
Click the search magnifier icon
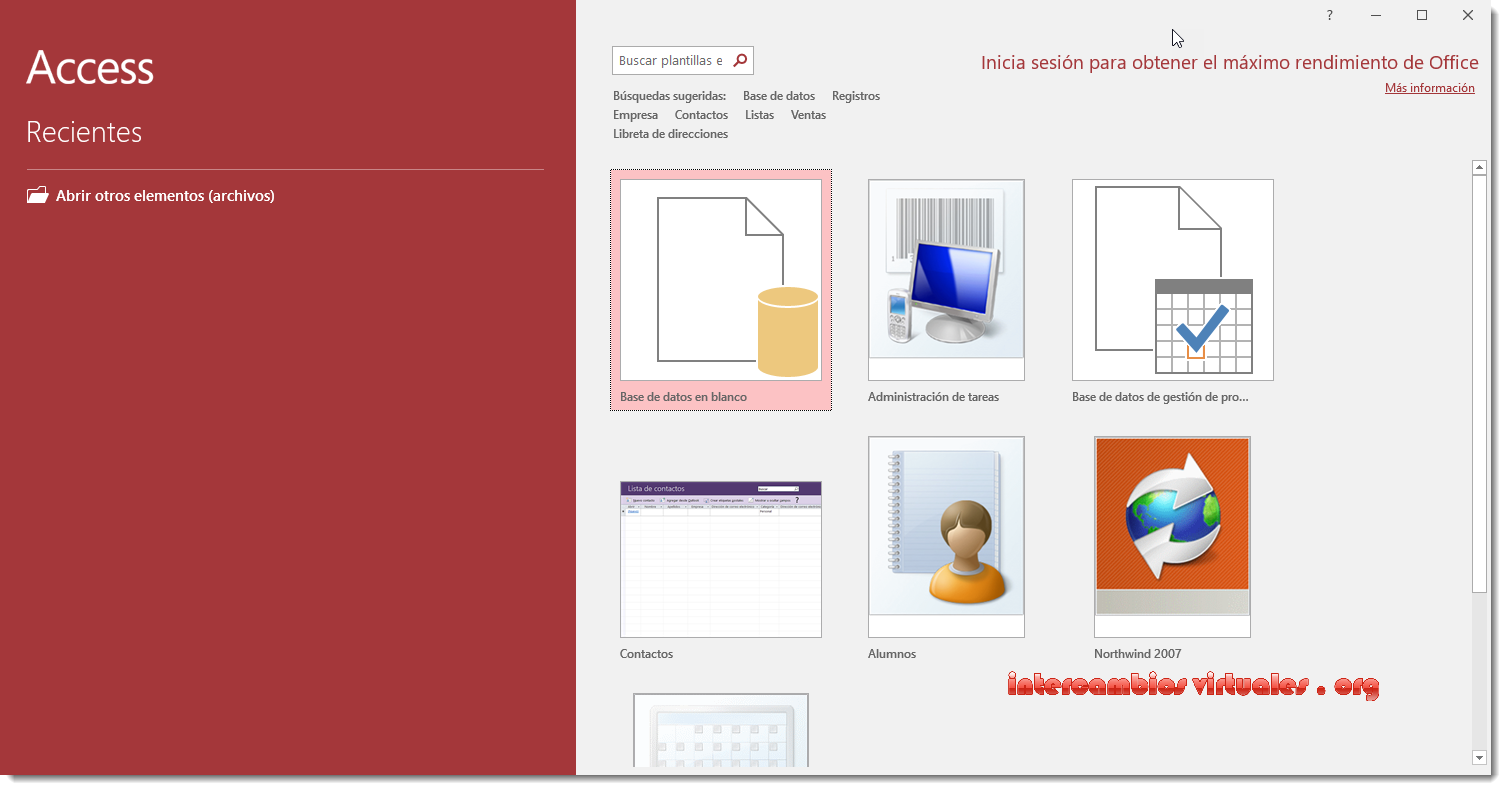[740, 60]
